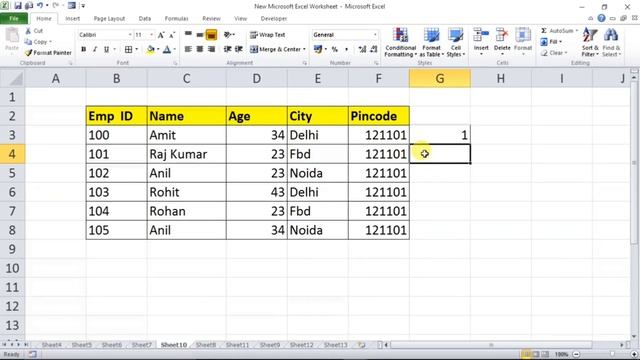Click the Save icon in quick access toolbar
The image size is (640, 360).
[x=18, y=6]
